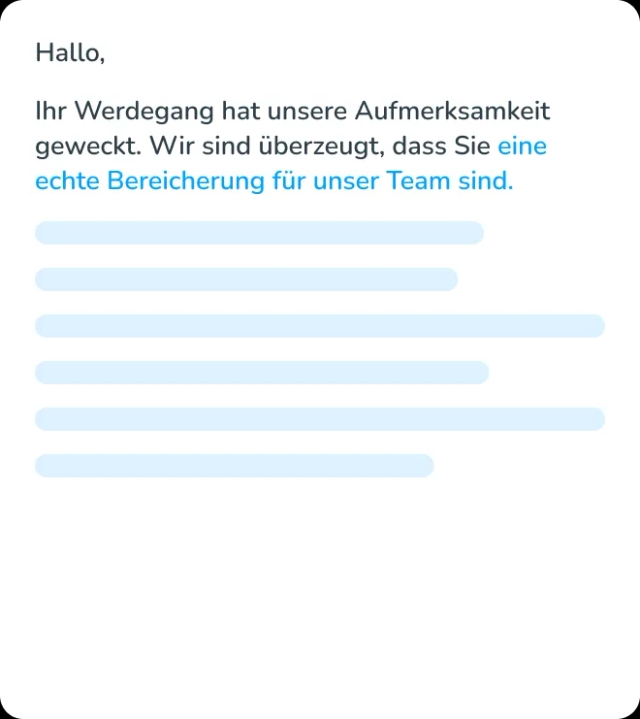Click the blue "sind." at sentence end
Screen dimensions: 640x719
486,181
